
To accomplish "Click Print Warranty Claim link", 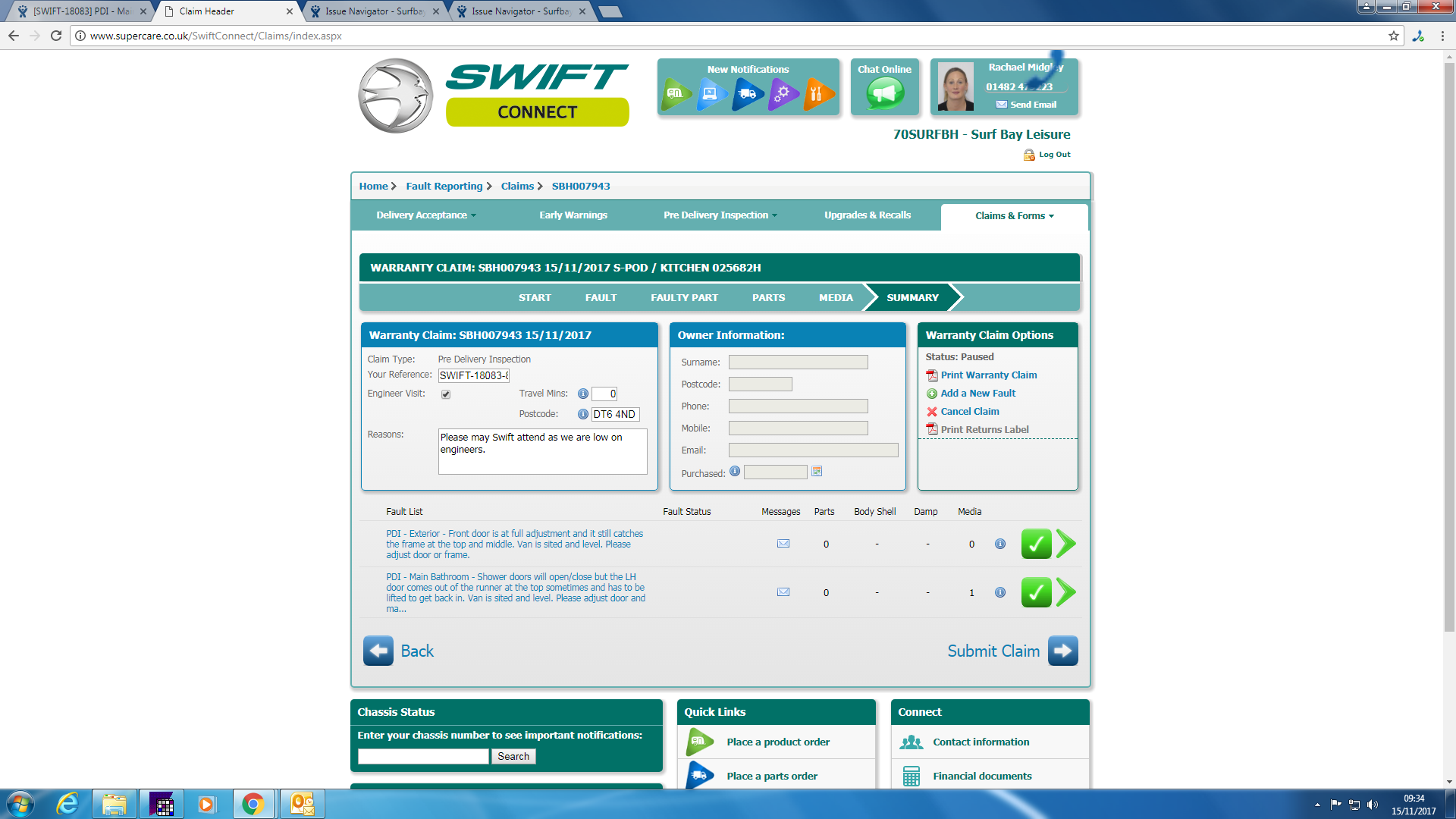I will (988, 375).
